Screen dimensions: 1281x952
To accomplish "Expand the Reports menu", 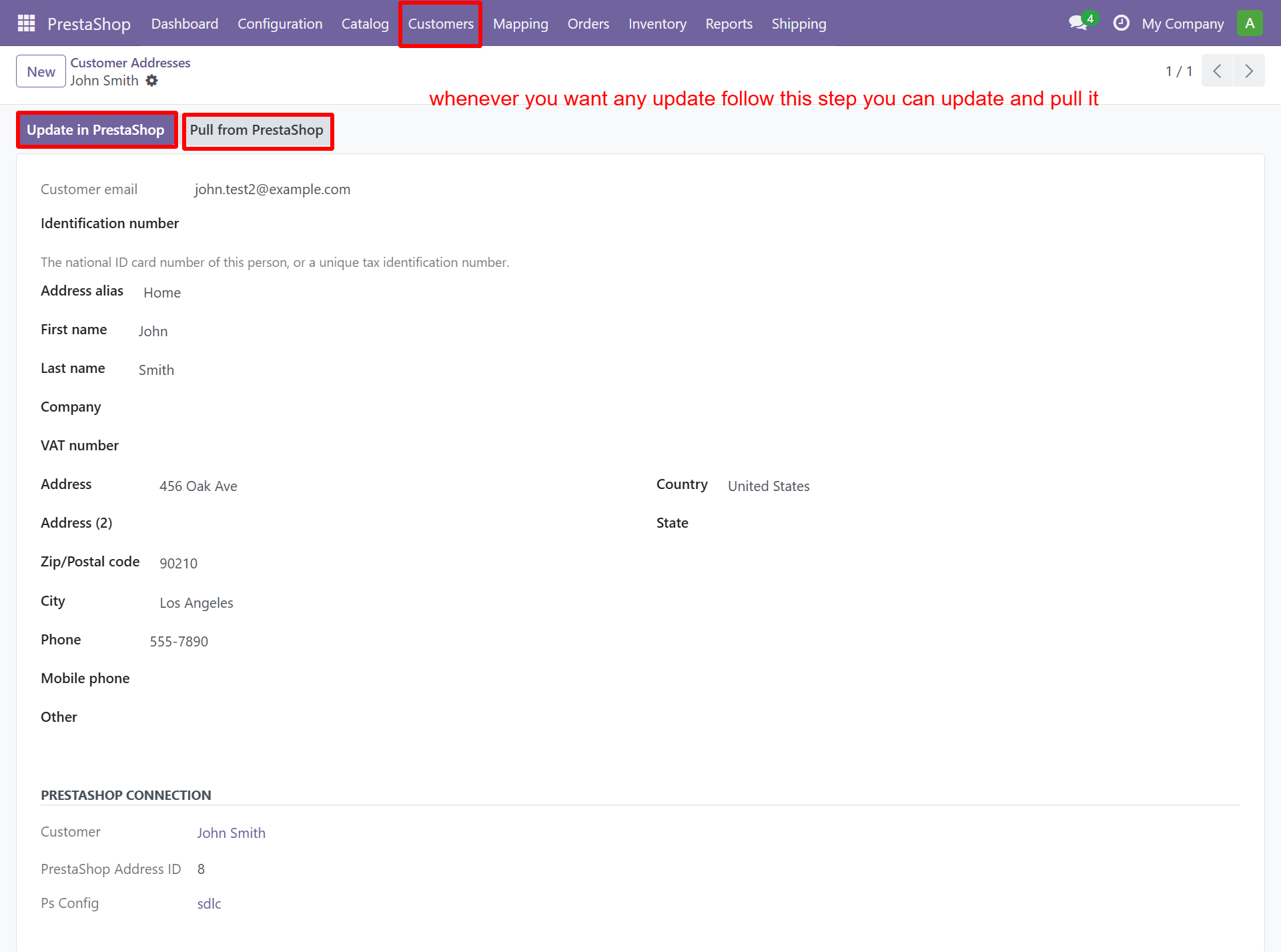I will click(729, 24).
